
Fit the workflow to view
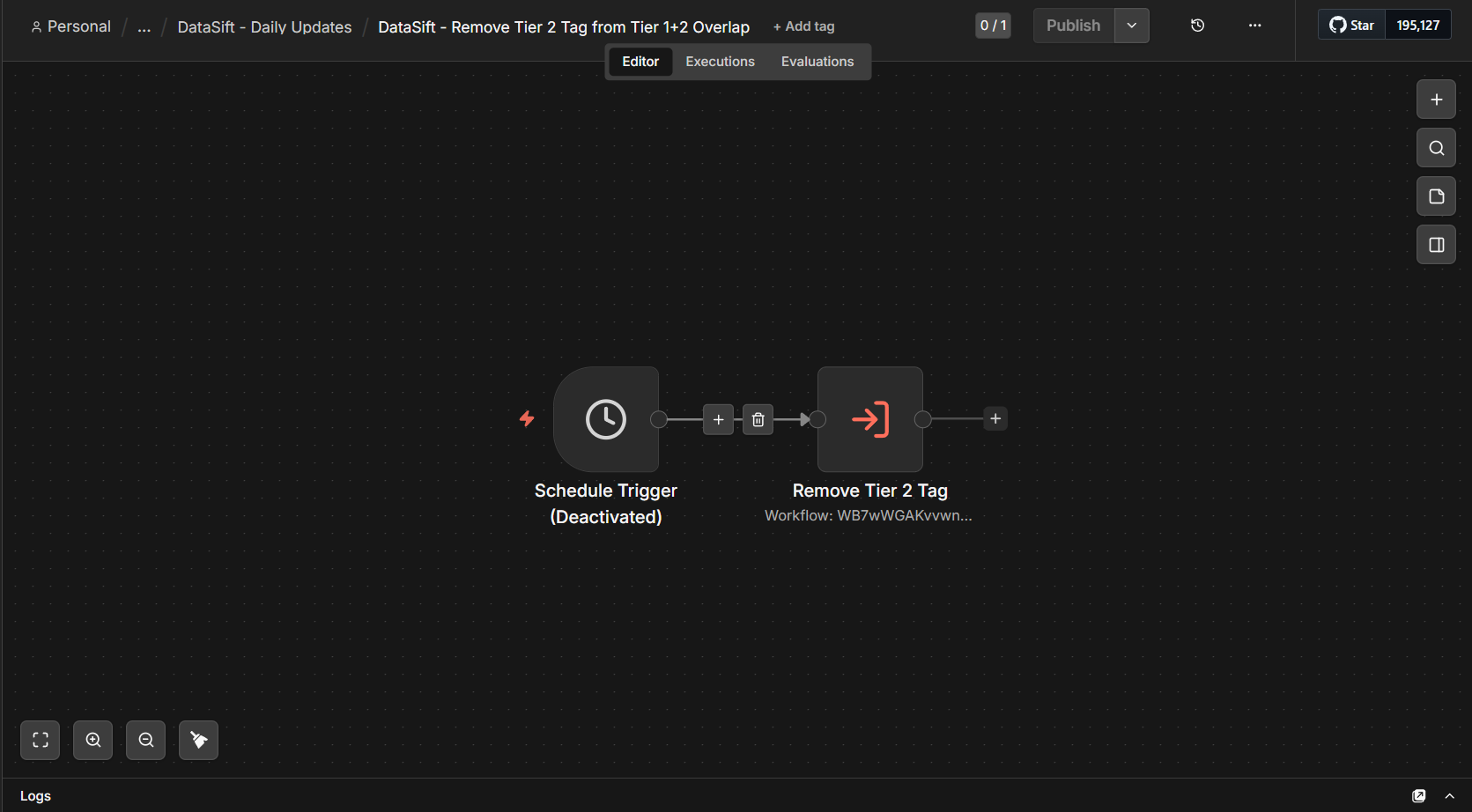coord(41,740)
